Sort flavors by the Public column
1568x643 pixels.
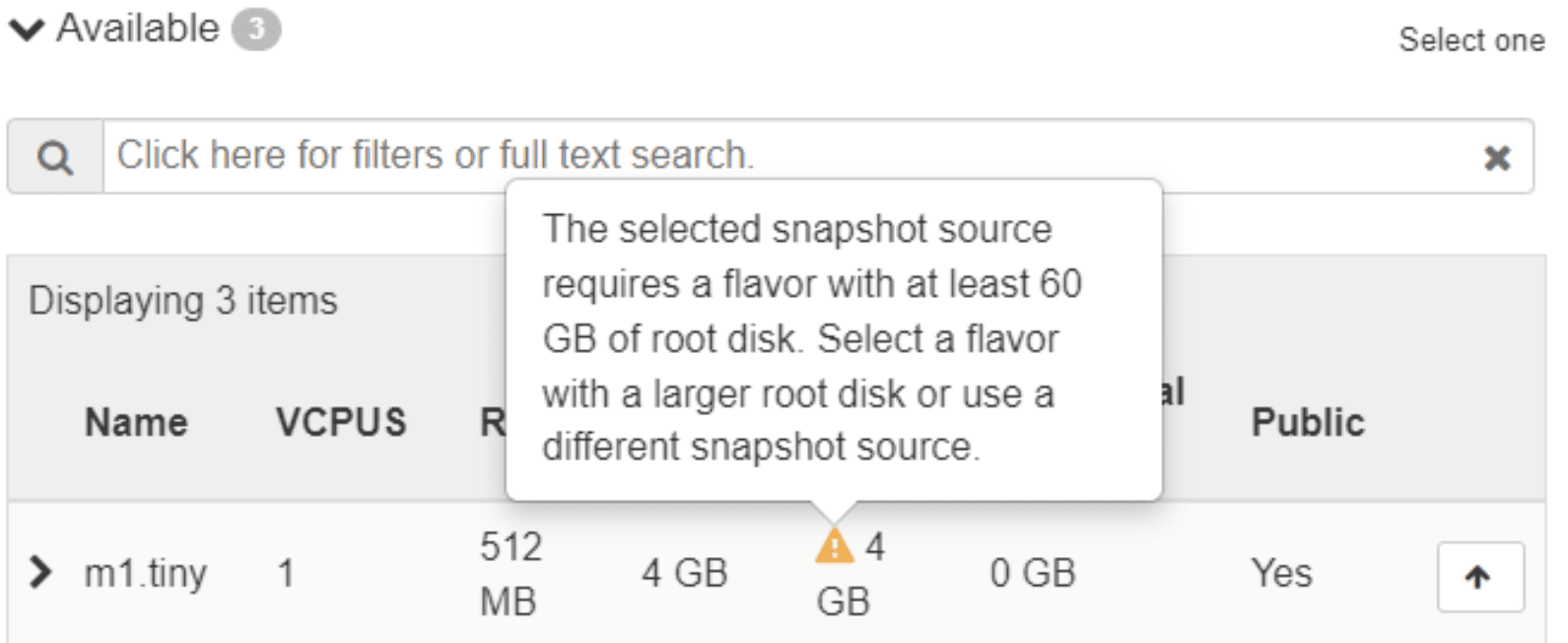coord(1307,423)
